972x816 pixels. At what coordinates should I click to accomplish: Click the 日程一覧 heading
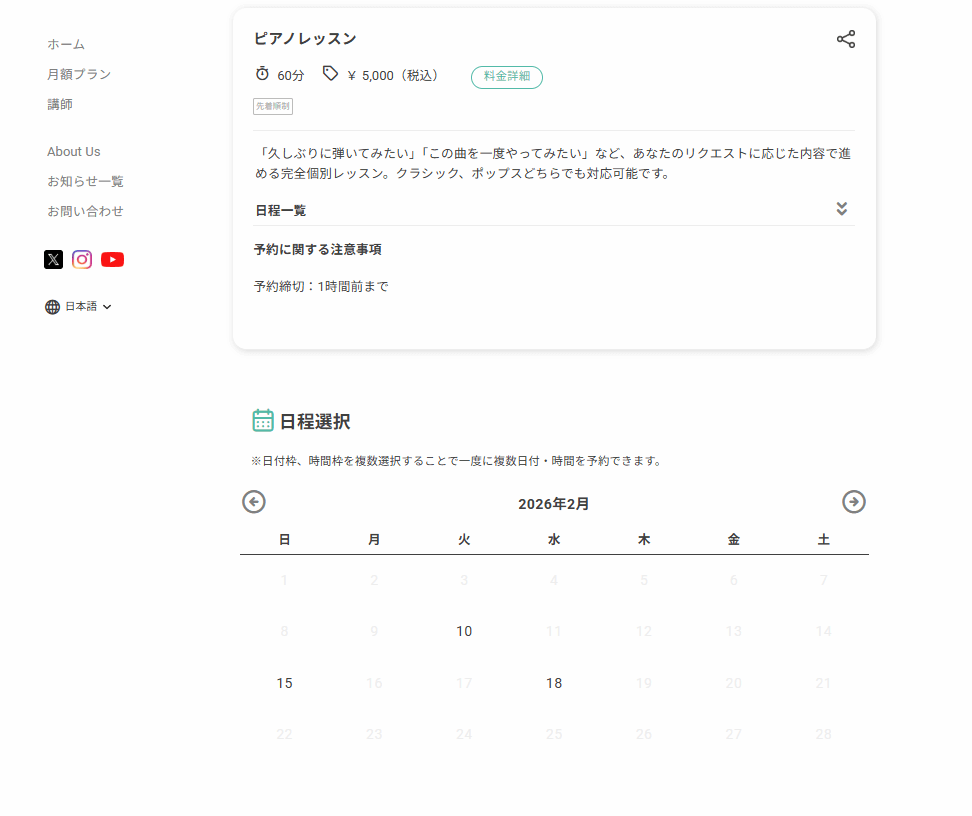281,210
